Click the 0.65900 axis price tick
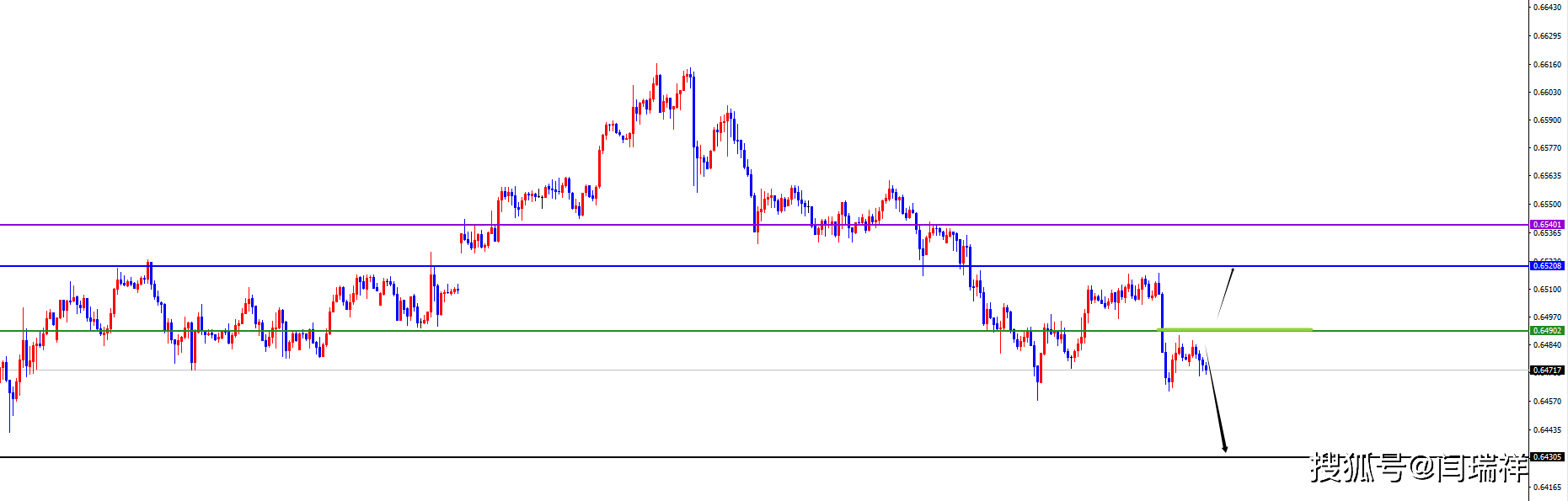Image resolution: width=1568 pixels, height=501 pixels. click(x=1547, y=120)
